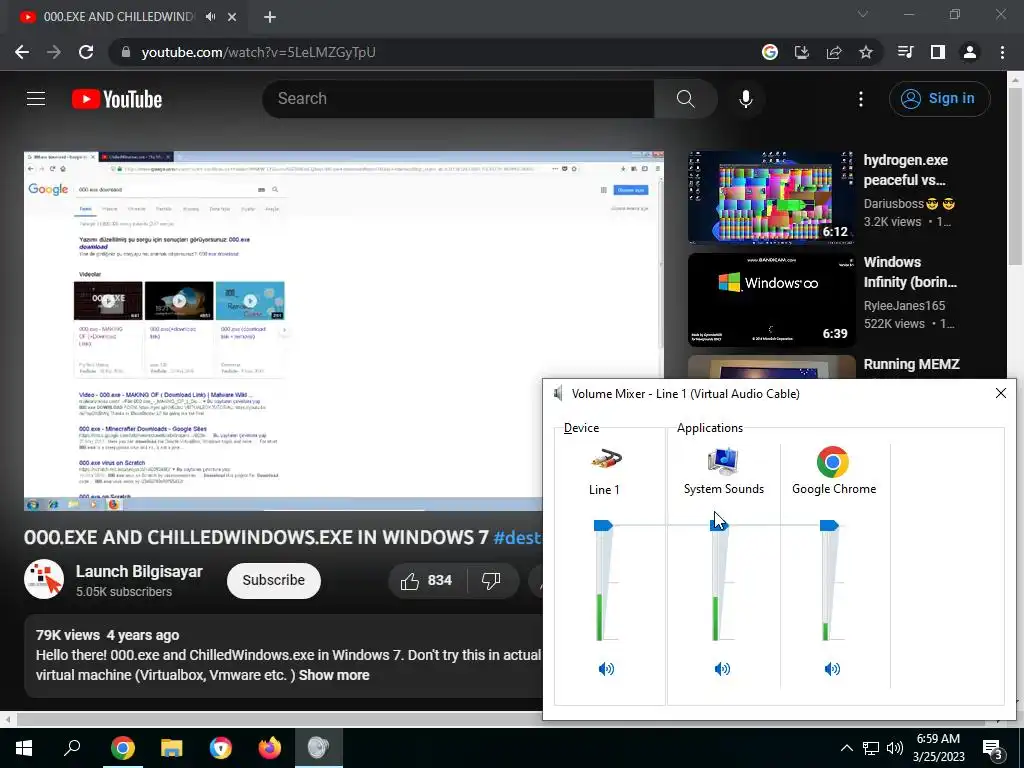Go to YouTube home via the logo
This screenshot has height=768, width=1024.
pyautogui.click(x=117, y=99)
